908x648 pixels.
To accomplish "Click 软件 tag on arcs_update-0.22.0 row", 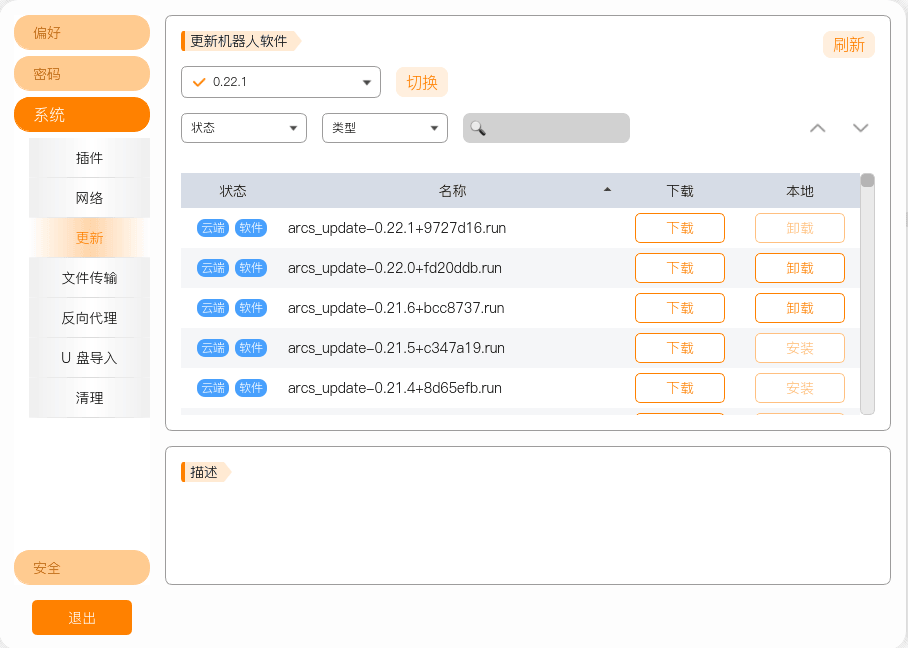I will (x=251, y=268).
